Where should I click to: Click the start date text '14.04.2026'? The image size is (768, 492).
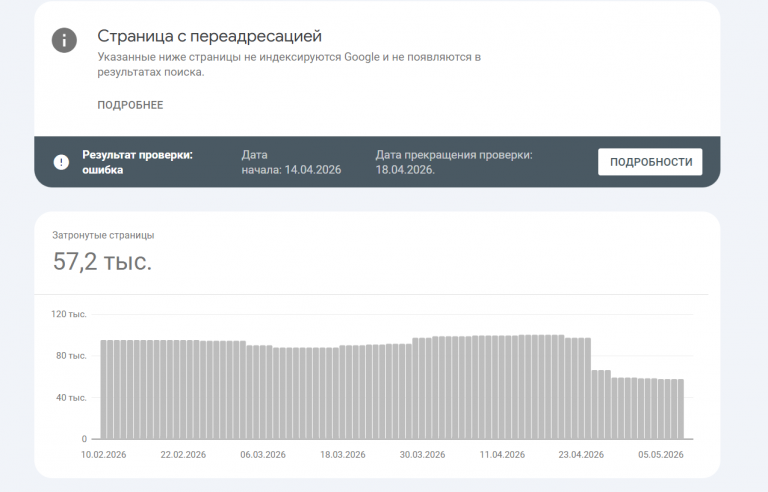(x=312, y=170)
